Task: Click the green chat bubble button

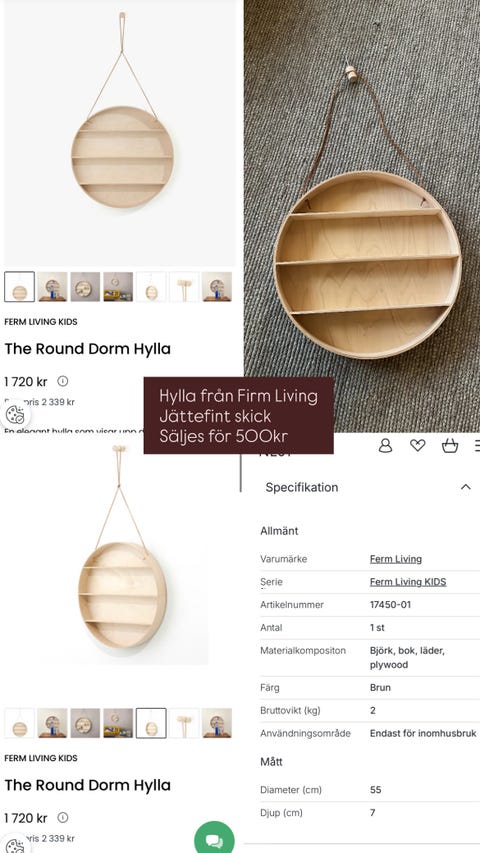Action: 214,840
